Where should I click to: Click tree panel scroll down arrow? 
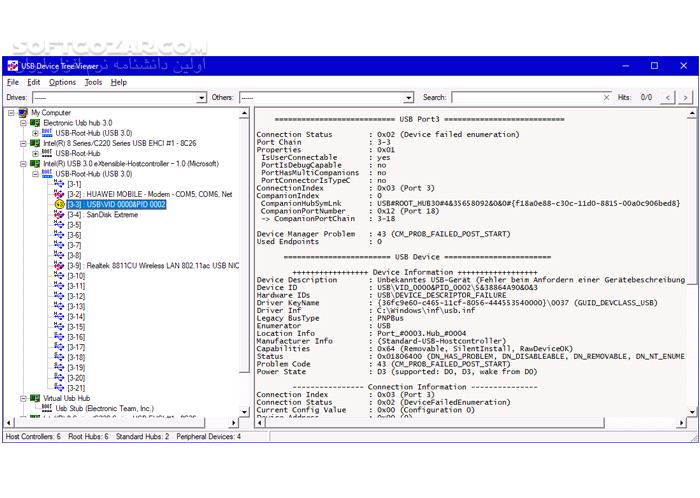point(244,411)
